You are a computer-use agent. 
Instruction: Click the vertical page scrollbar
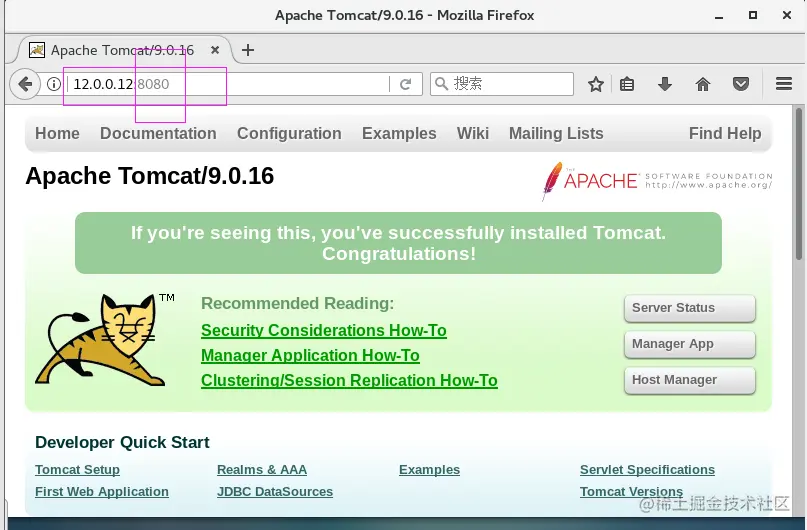pyautogui.click(x=798, y=184)
